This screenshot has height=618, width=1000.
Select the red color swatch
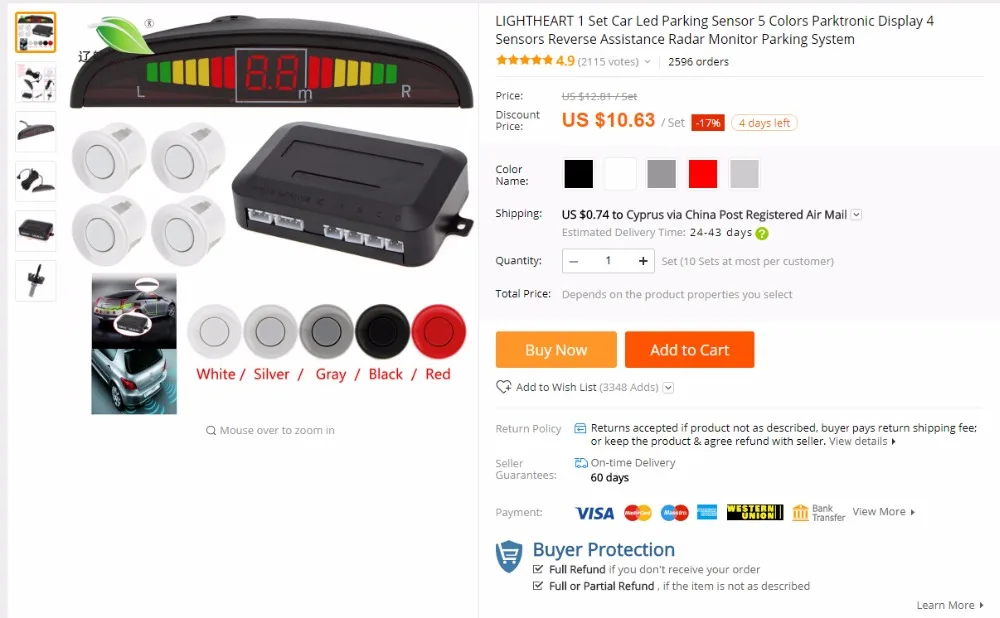[x=703, y=173]
